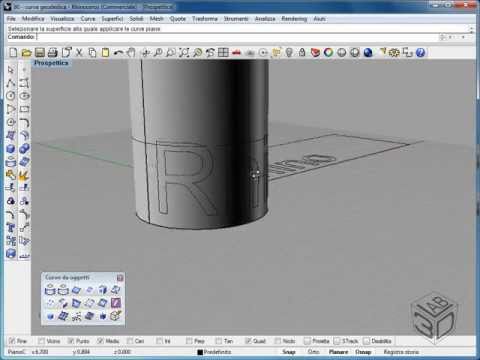Open the Rendering menu
Screen dimensions: 480x360
click(294, 19)
